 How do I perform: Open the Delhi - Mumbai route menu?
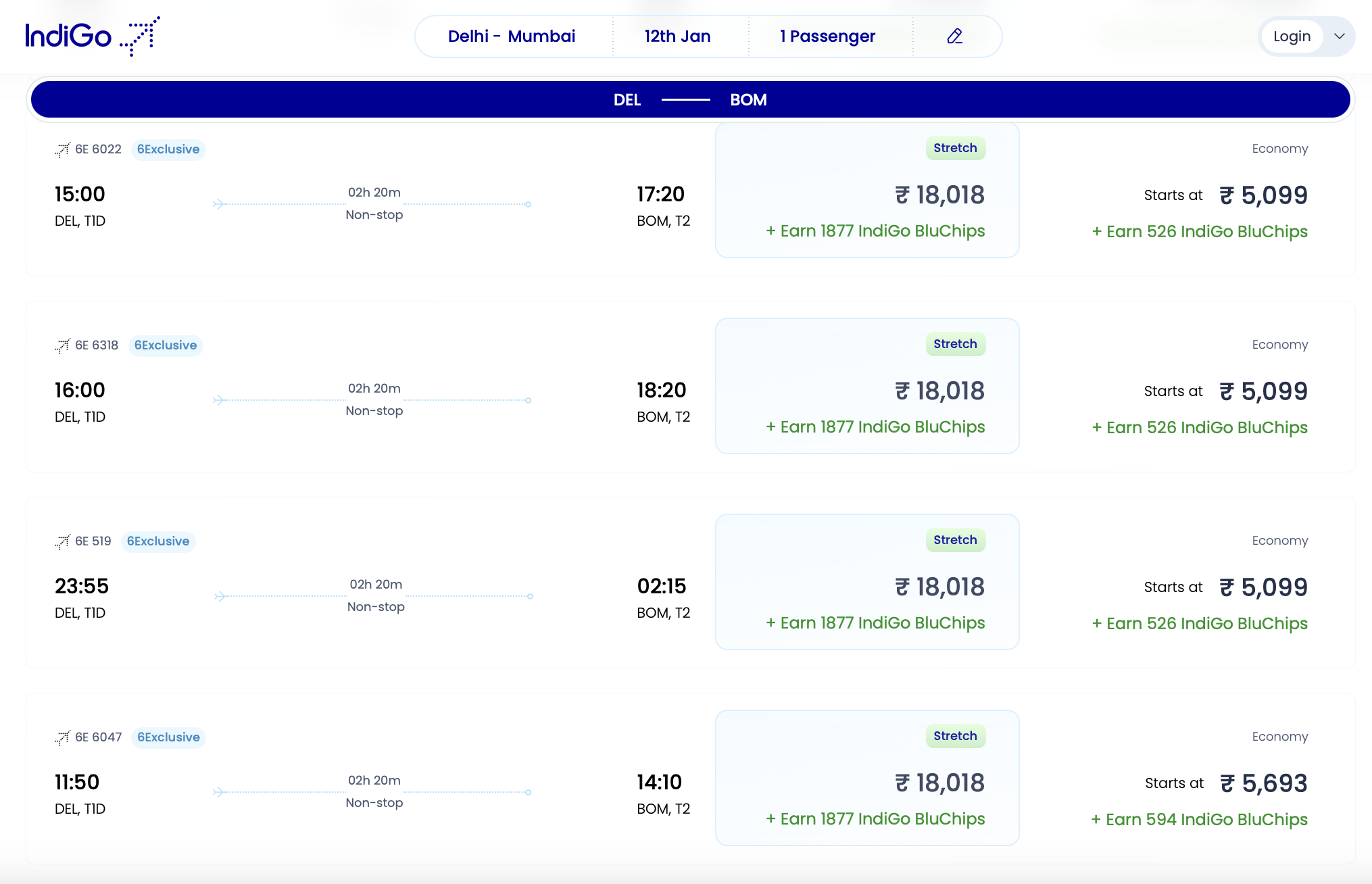tap(512, 36)
